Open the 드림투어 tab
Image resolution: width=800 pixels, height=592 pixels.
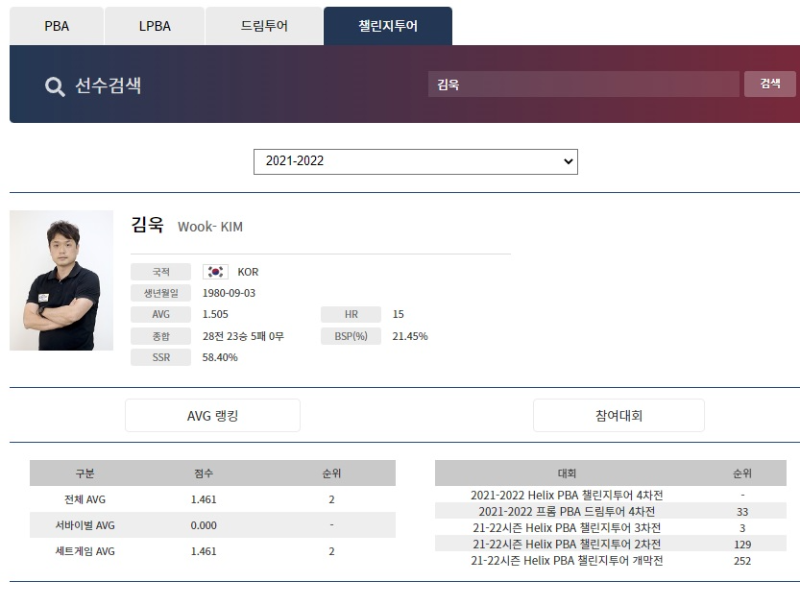263,25
